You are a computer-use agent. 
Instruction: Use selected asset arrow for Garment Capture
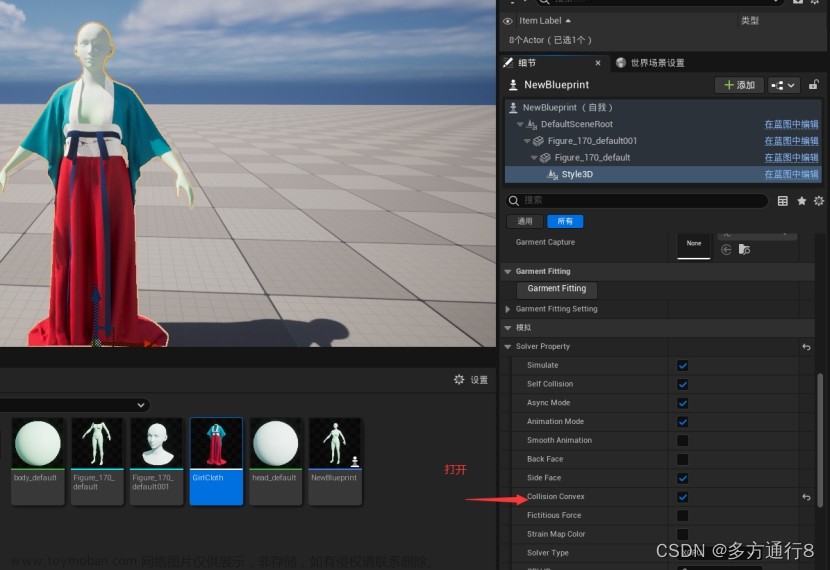click(726, 249)
